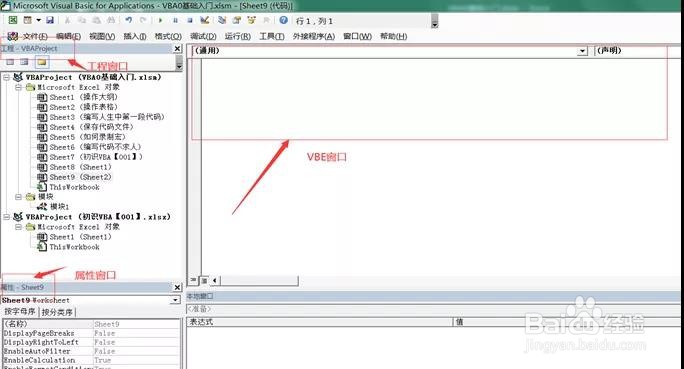The width and height of the screenshot is (684, 369).
Task: Open the 窗口(W) menu
Action: (x=357, y=37)
